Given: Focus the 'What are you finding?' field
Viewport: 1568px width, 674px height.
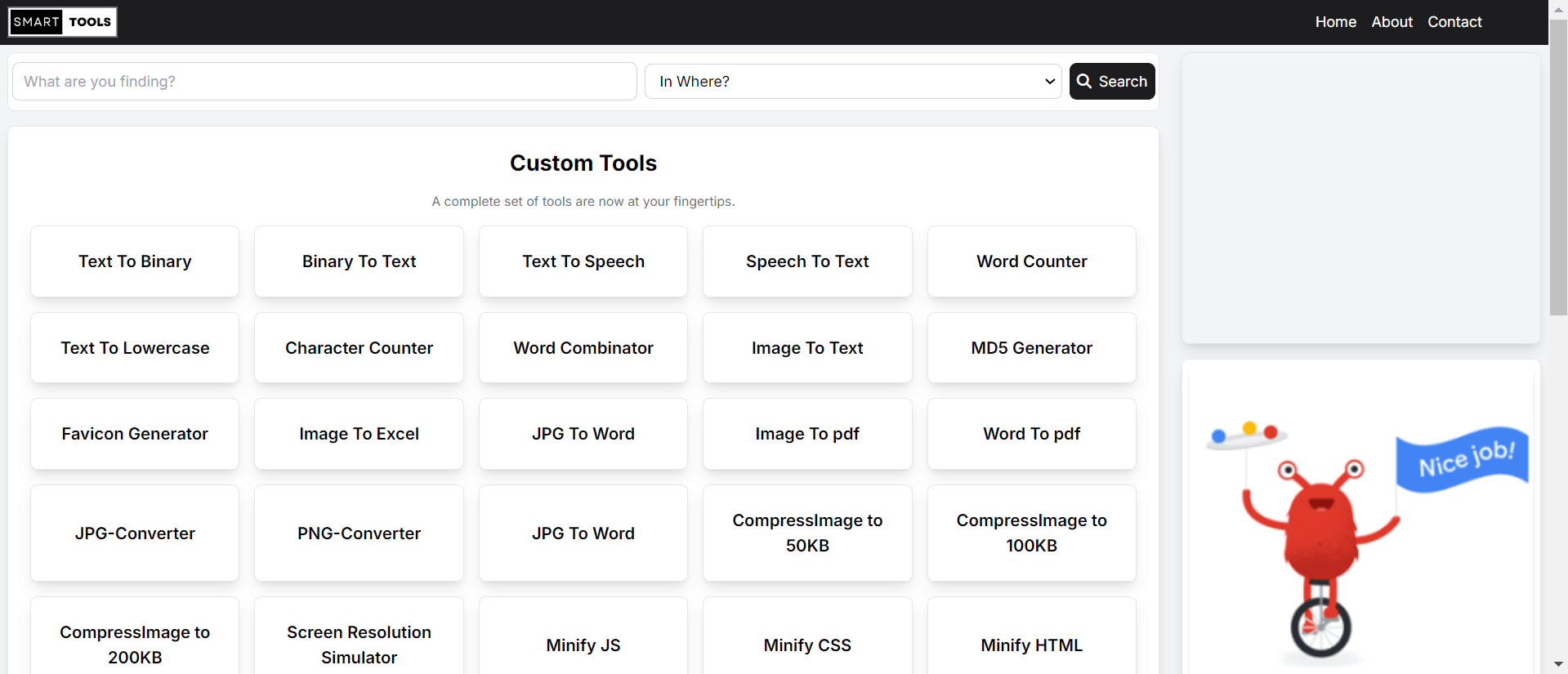Looking at the screenshot, I should pos(324,82).
